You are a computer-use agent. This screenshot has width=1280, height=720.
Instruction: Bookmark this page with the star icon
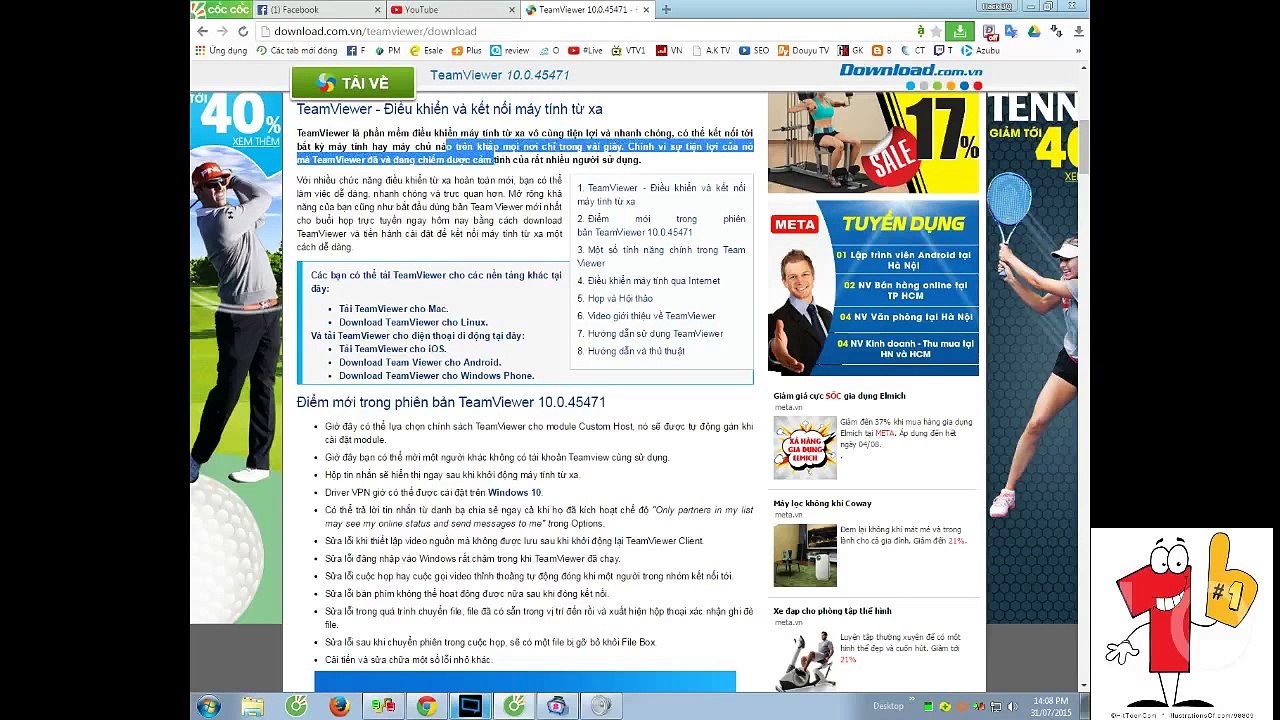tap(936, 31)
